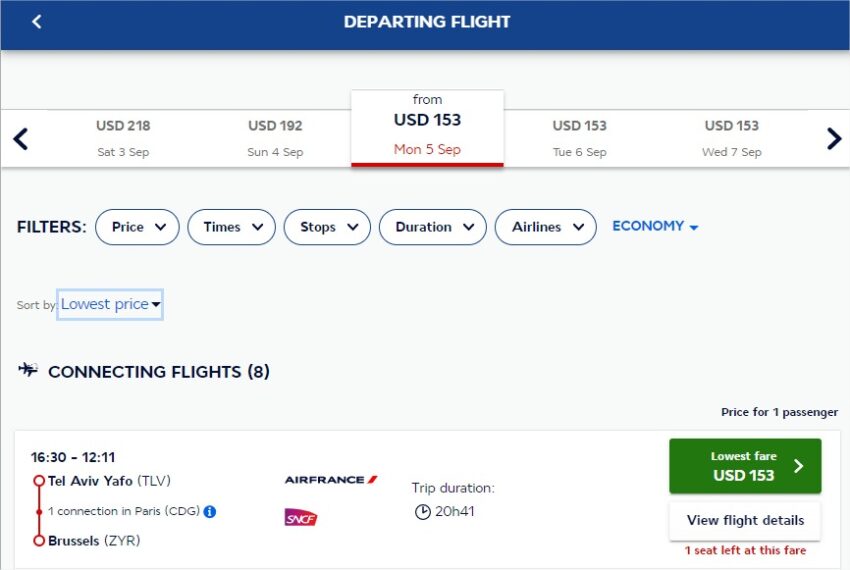Show later dates with right arrow

click(x=834, y=139)
